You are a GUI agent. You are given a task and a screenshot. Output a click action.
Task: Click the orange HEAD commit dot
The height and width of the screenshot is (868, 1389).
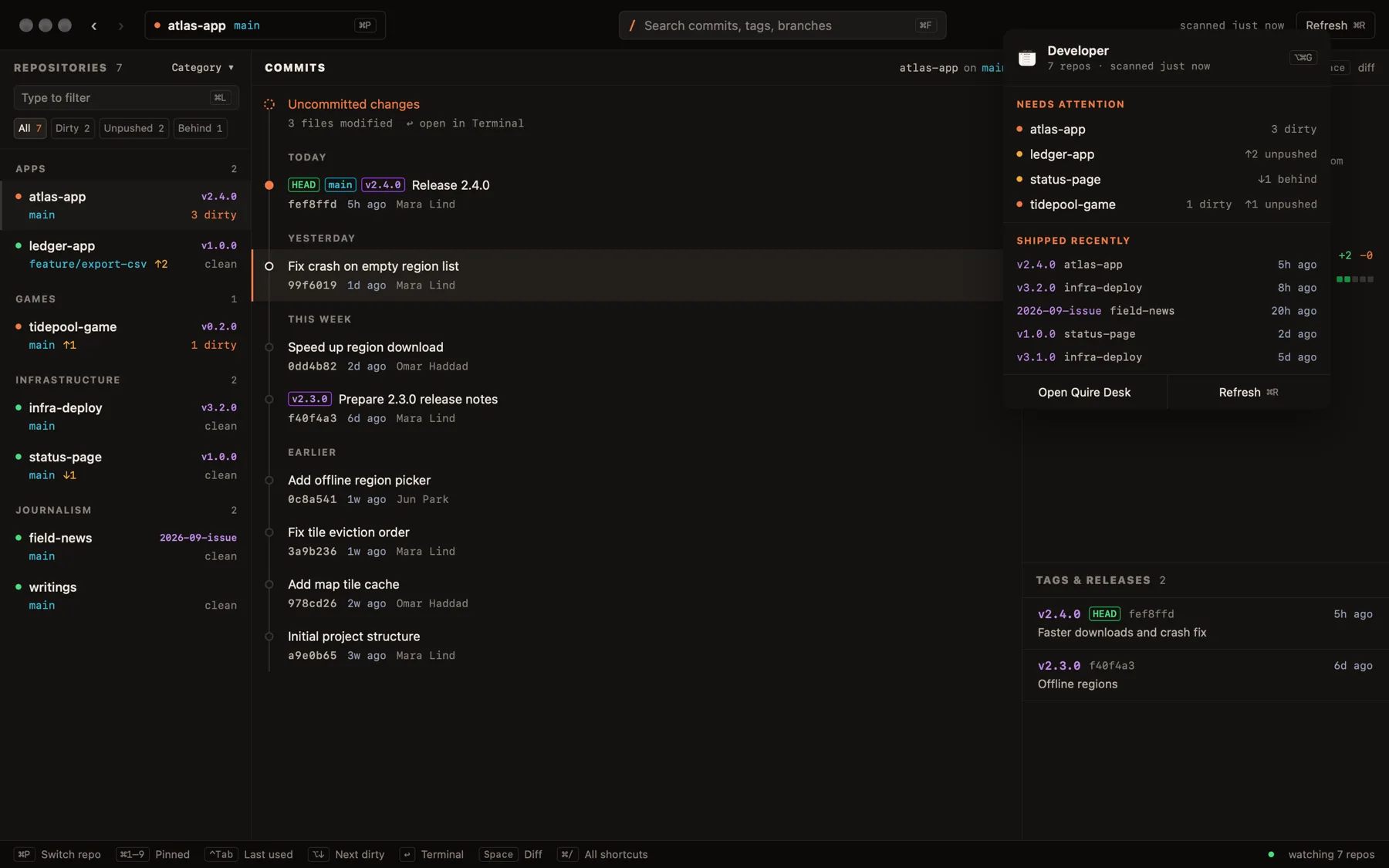[x=269, y=185]
